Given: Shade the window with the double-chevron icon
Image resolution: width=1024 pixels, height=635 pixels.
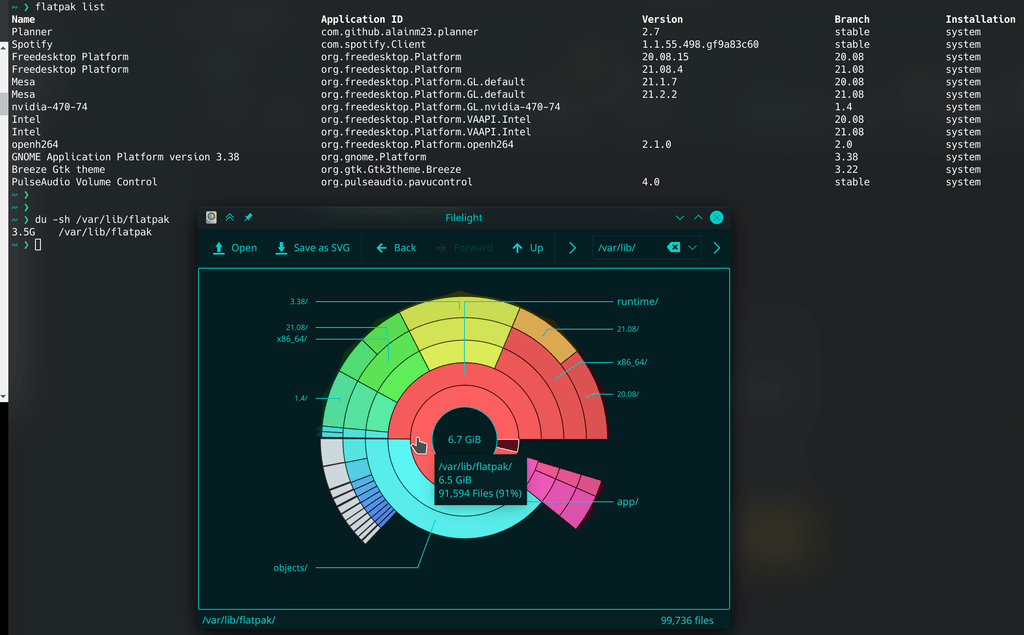Looking at the screenshot, I should pyautogui.click(x=229, y=217).
